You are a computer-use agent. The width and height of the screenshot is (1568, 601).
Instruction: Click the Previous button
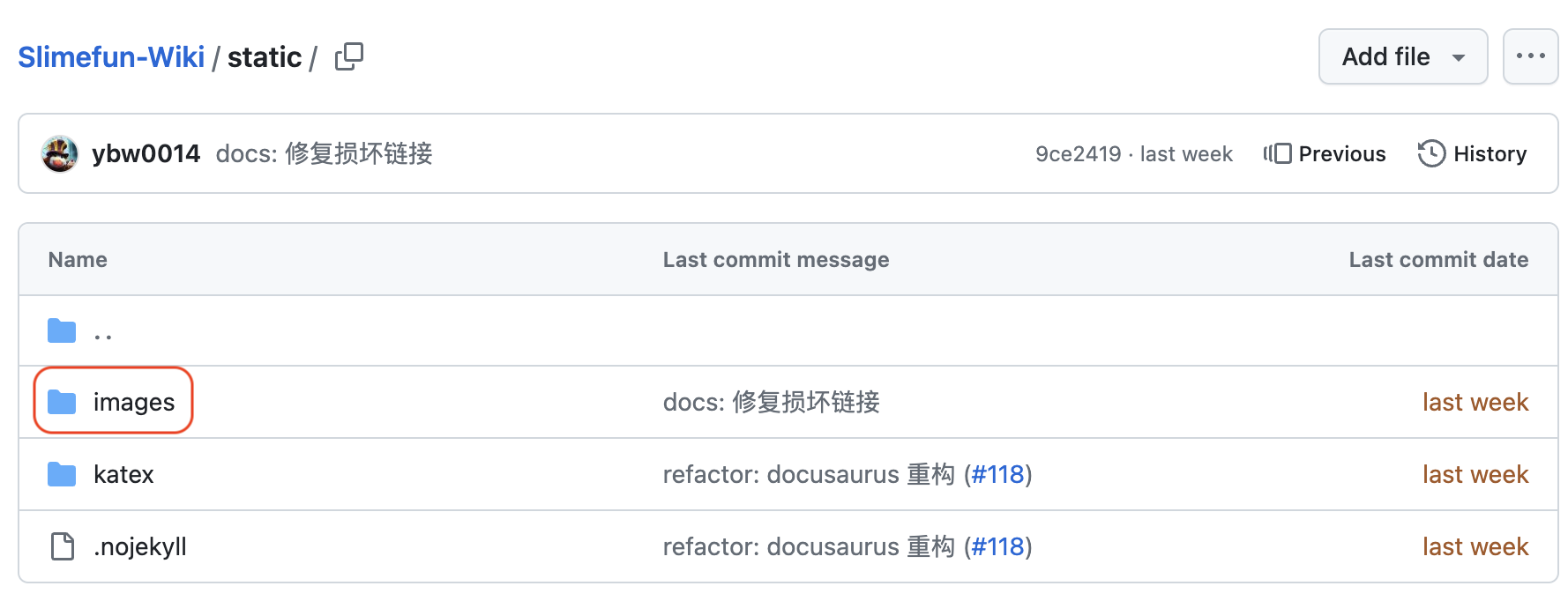pyautogui.click(x=1325, y=154)
